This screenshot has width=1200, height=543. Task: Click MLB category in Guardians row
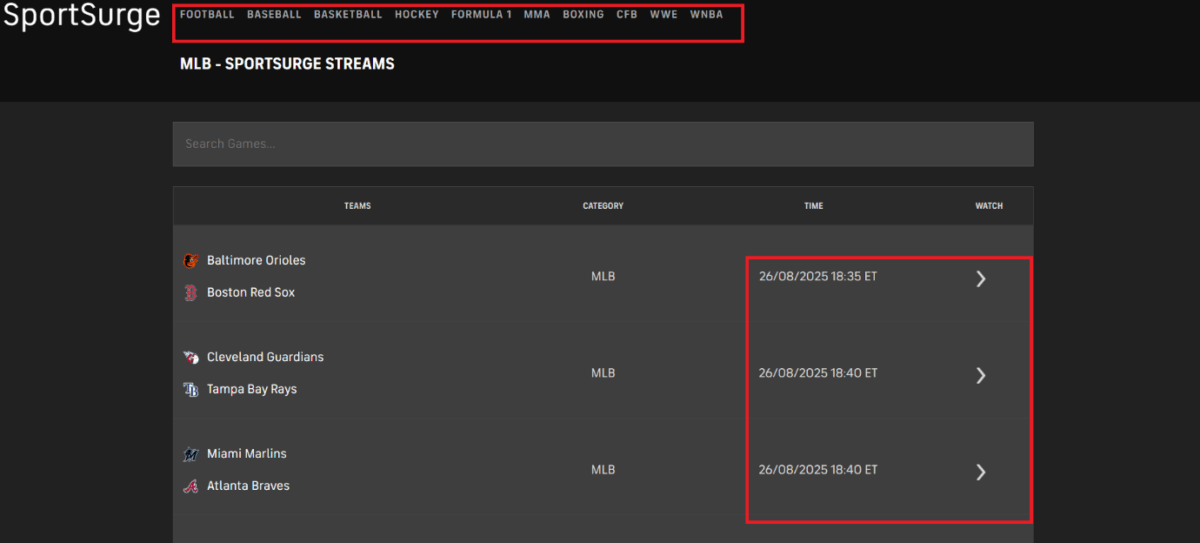coord(603,373)
